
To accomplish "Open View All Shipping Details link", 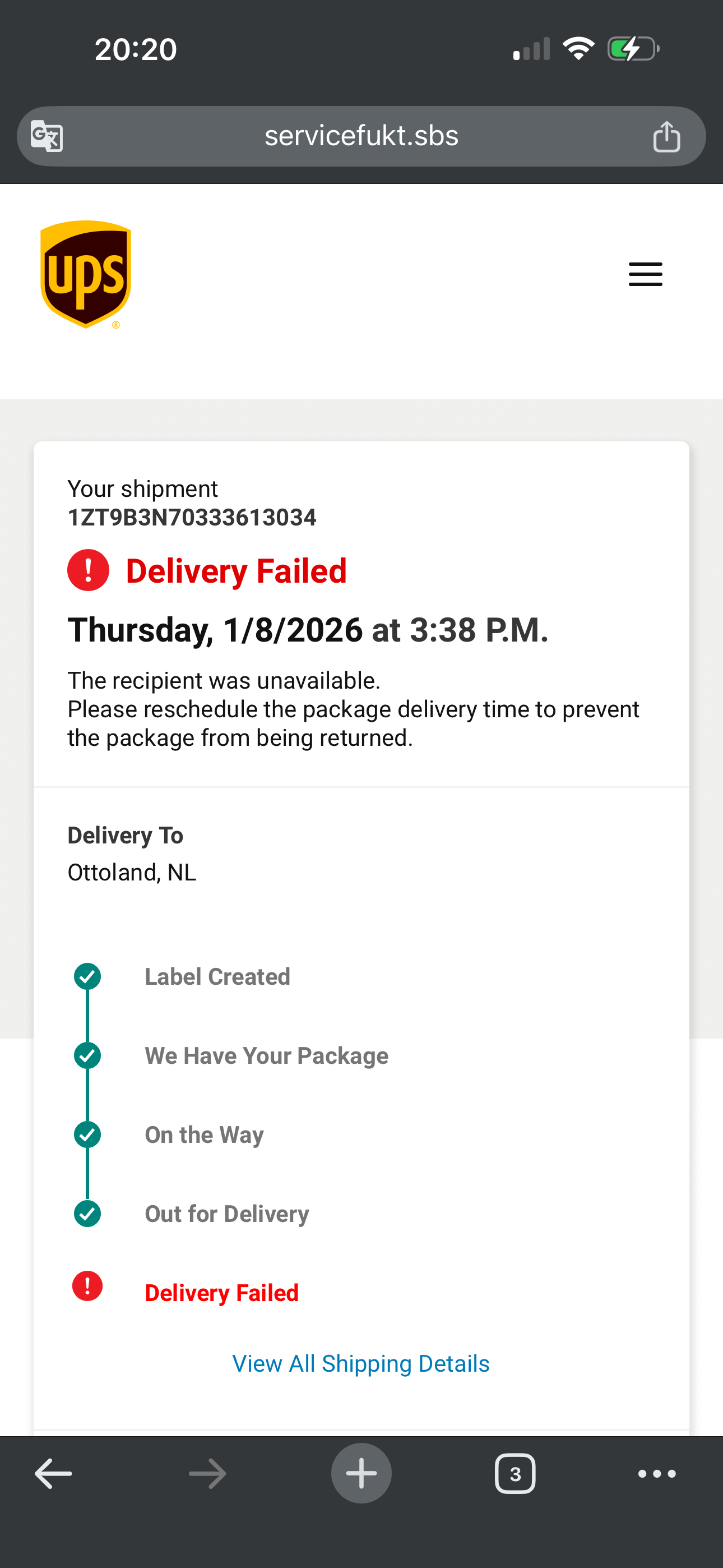I will (x=361, y=1363).
